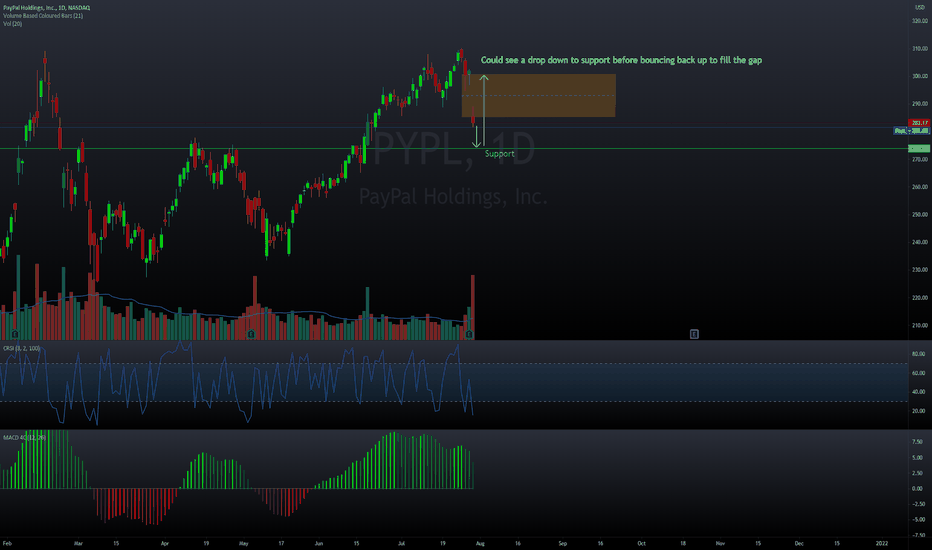The height and width of the screenshot is (550, 932).
Task: Select the orange gap zone rectangle
Action: coord(539,95)
